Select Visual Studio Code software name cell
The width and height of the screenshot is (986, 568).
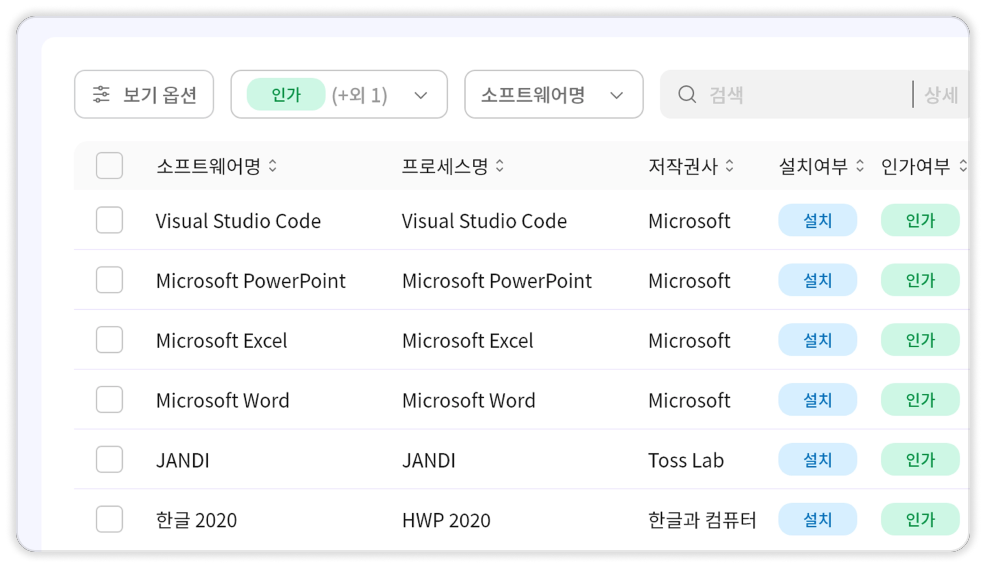(x=238, y=221)
